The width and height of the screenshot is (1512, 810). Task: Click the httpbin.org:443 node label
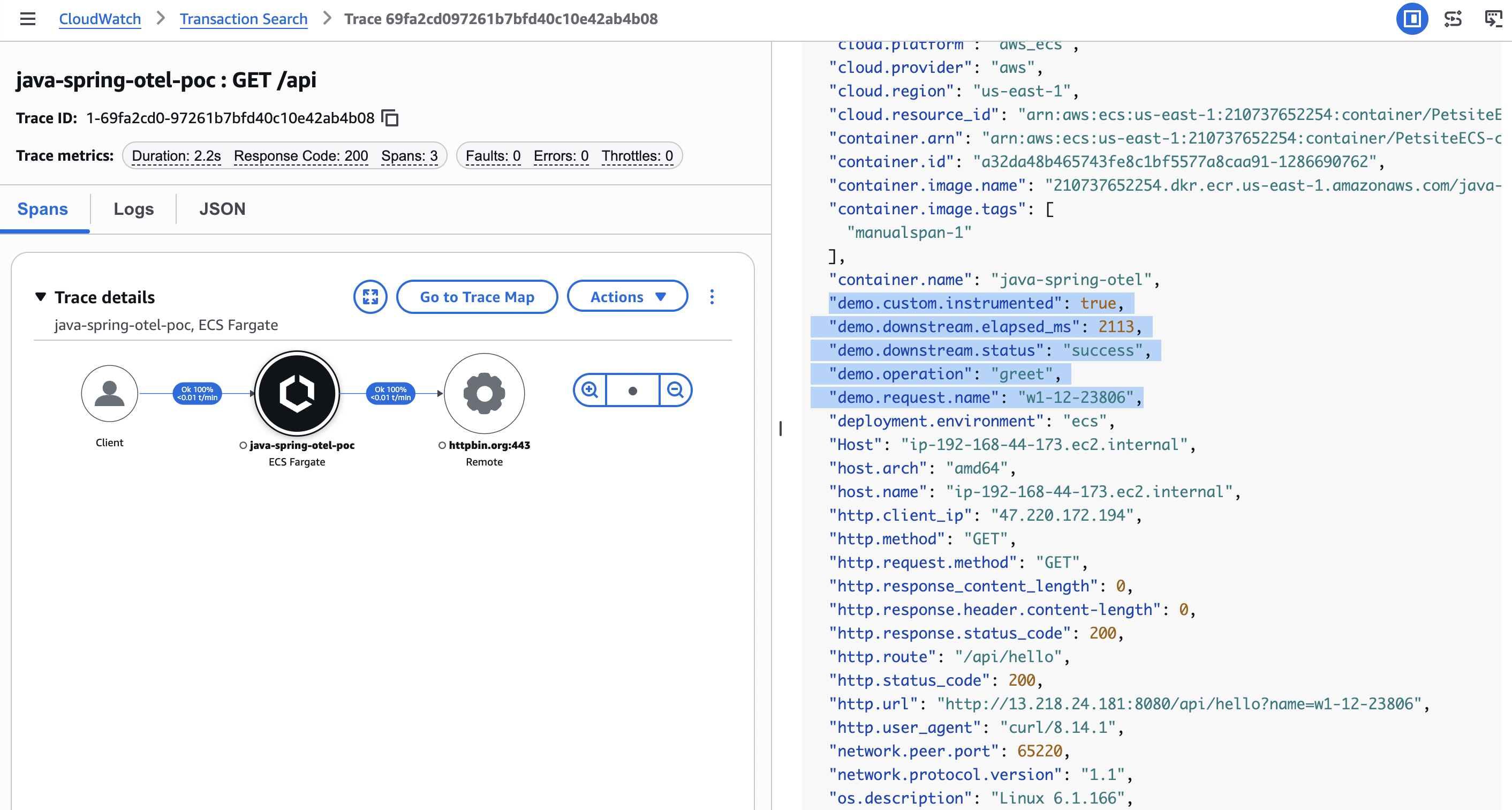pos(489,445)
